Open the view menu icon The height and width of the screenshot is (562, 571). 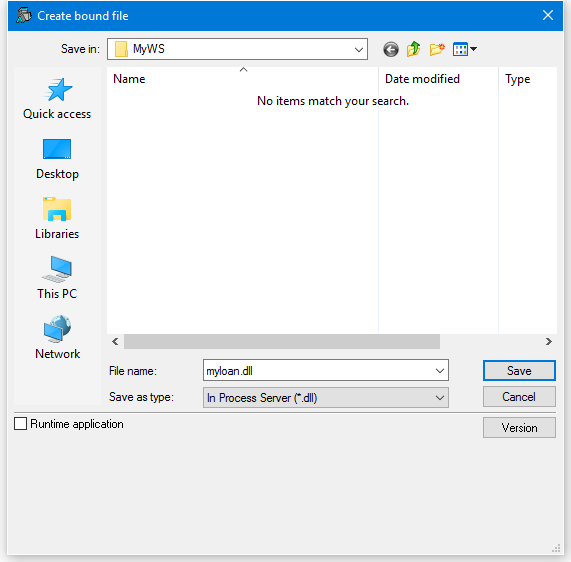click(464, 49)
